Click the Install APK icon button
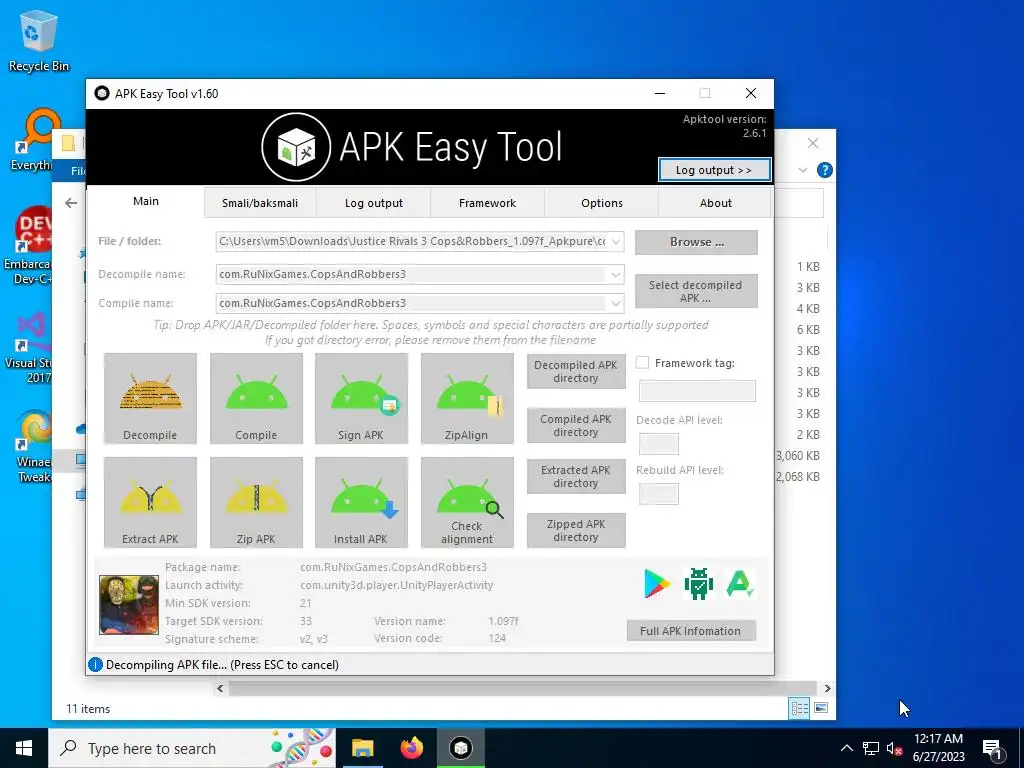This screenshot has height=768, width=1024. pos(361,502)
